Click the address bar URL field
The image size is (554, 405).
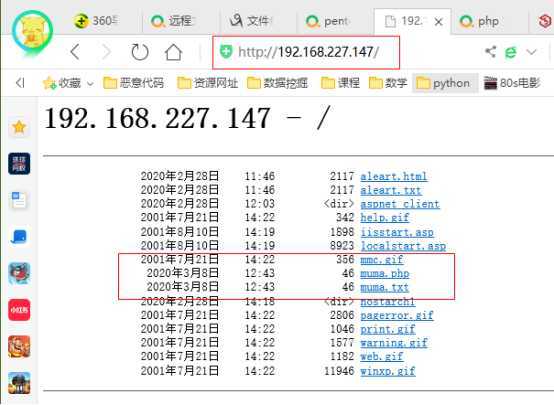point(306,52)
